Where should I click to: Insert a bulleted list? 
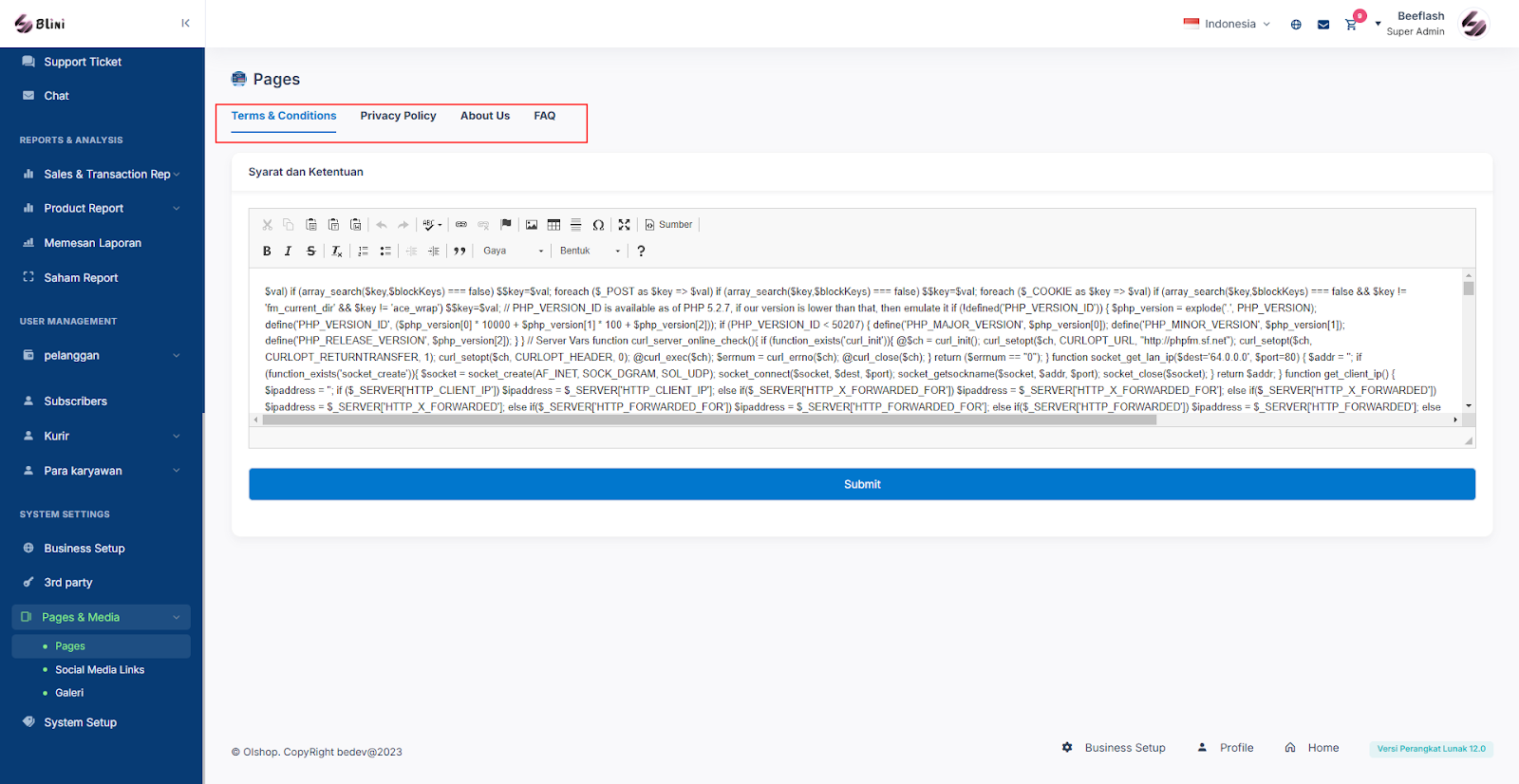(x=384, y=252)
